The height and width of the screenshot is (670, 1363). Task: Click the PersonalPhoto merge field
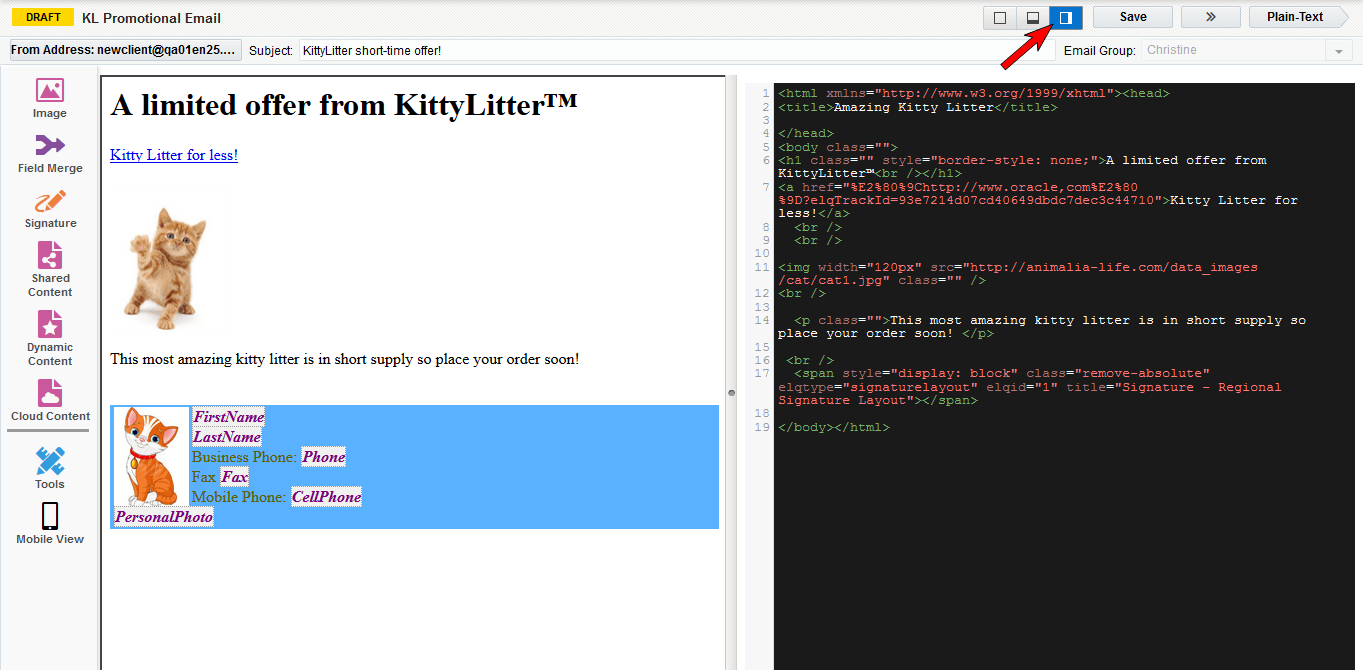click(x=164, y=517)
